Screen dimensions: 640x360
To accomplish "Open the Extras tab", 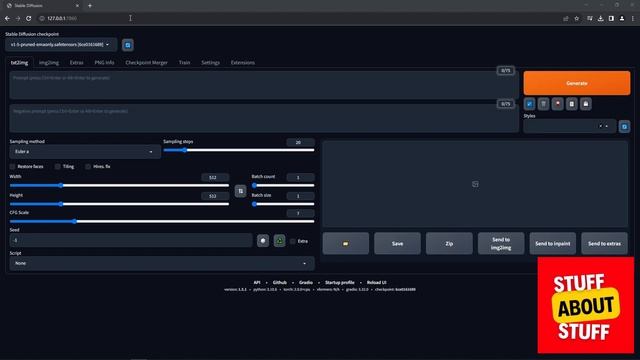I will [x=76, y=63].
